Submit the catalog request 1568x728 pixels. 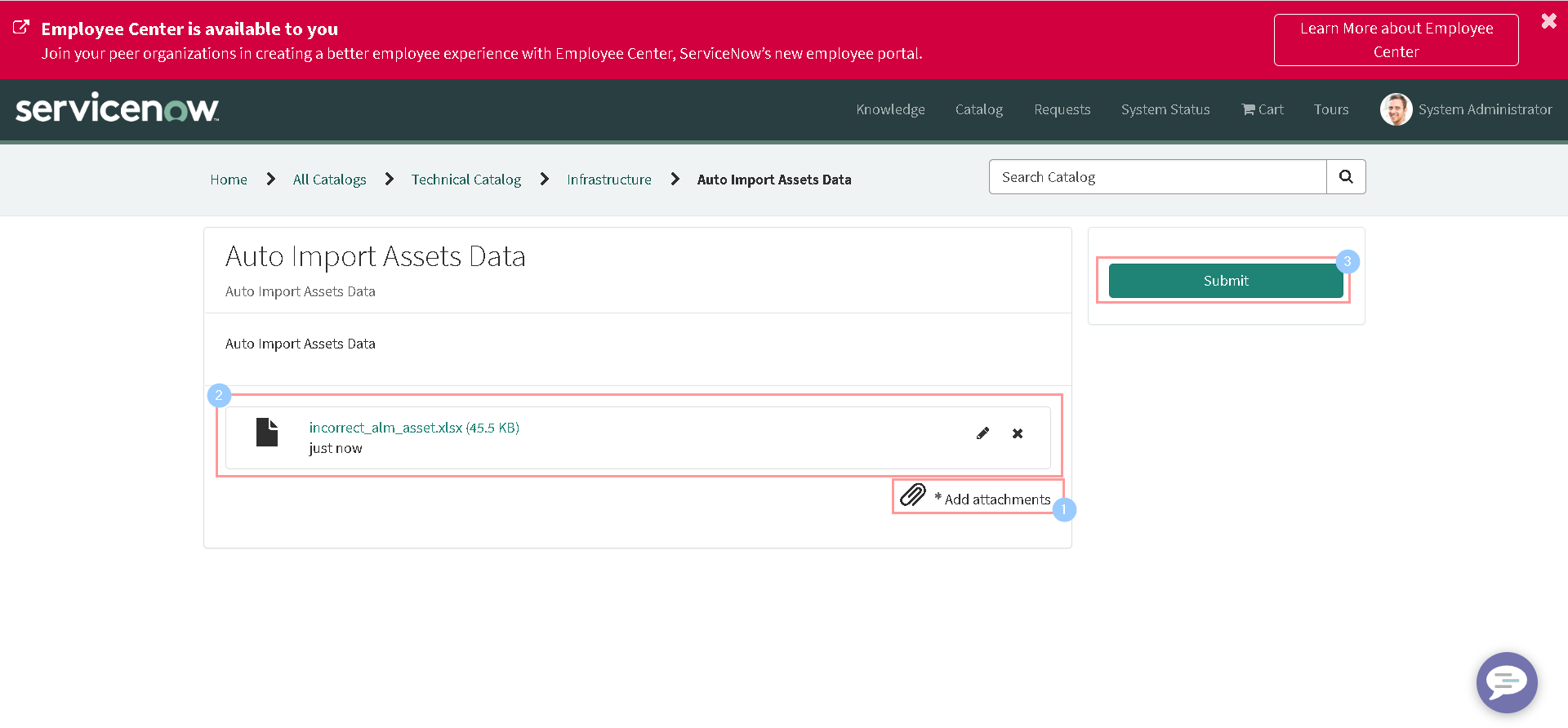[x=1225, y=281]
